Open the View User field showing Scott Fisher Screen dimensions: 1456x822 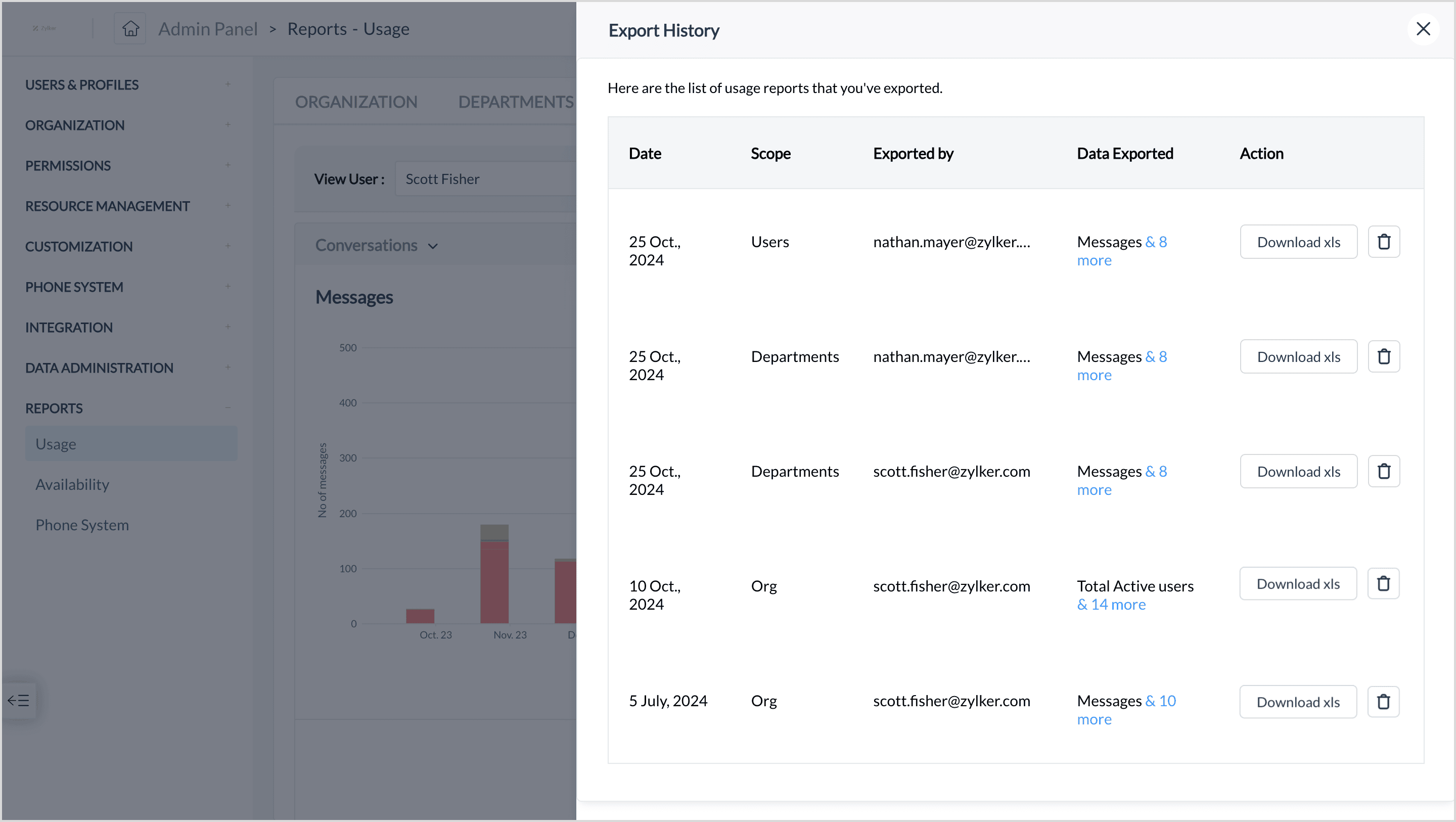(485, 179)
